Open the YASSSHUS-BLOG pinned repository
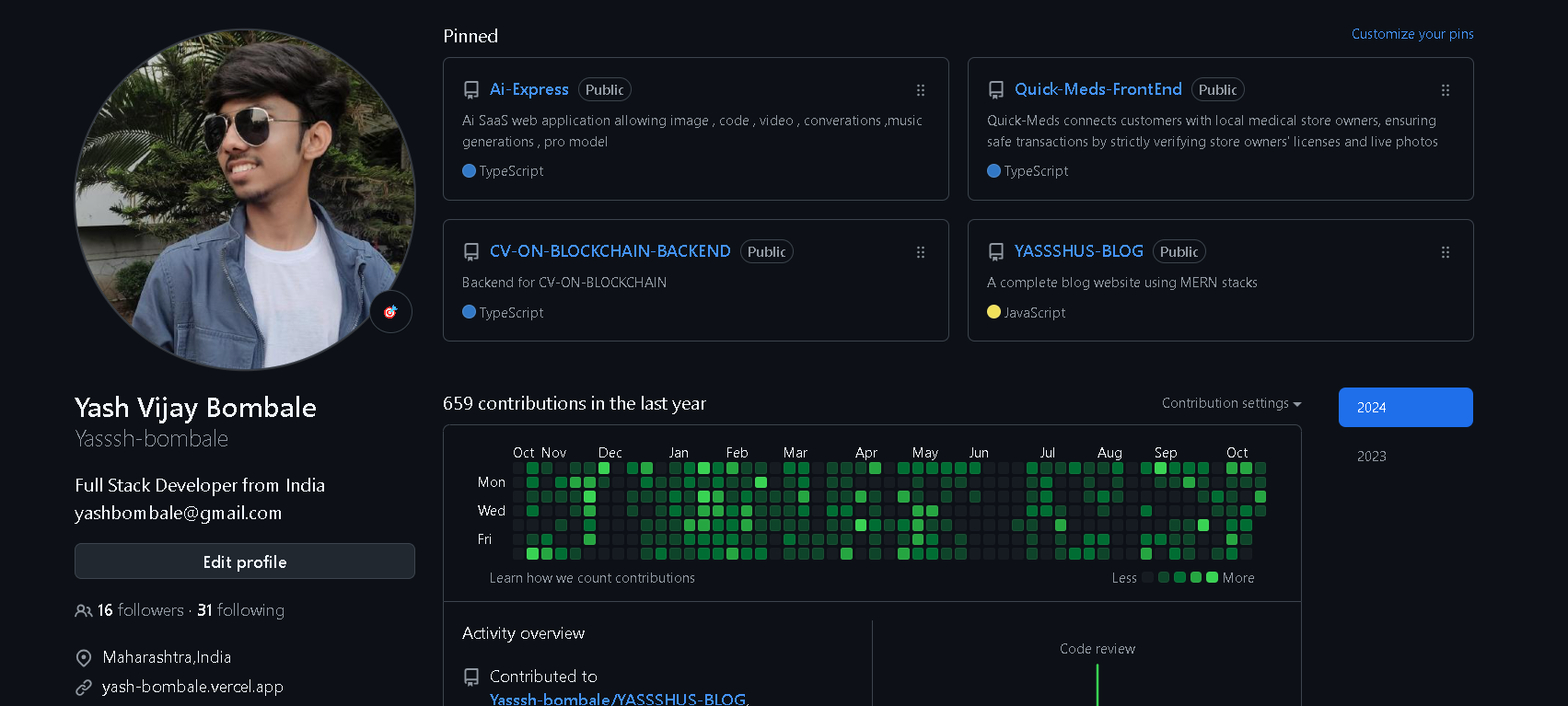The width and height of the screenshot is (1568, 706). pos(1078,251)
